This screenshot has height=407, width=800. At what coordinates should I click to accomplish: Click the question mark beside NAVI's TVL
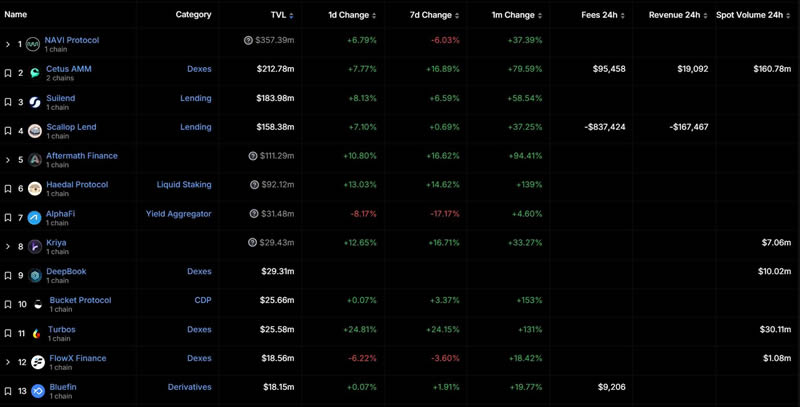click(x=248, y=40)
